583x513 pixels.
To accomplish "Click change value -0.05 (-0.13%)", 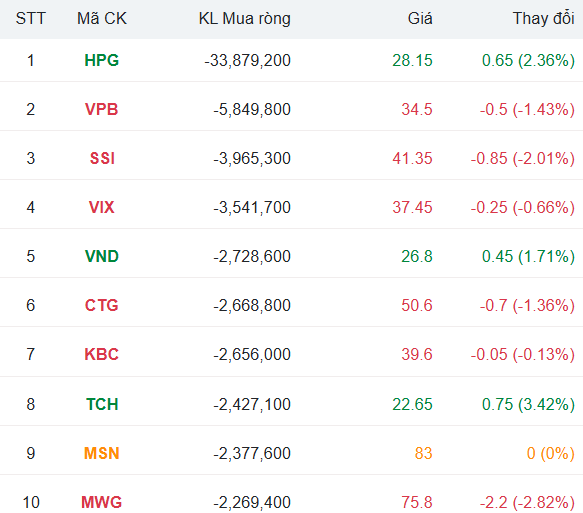I will click(x=523, y=354).
